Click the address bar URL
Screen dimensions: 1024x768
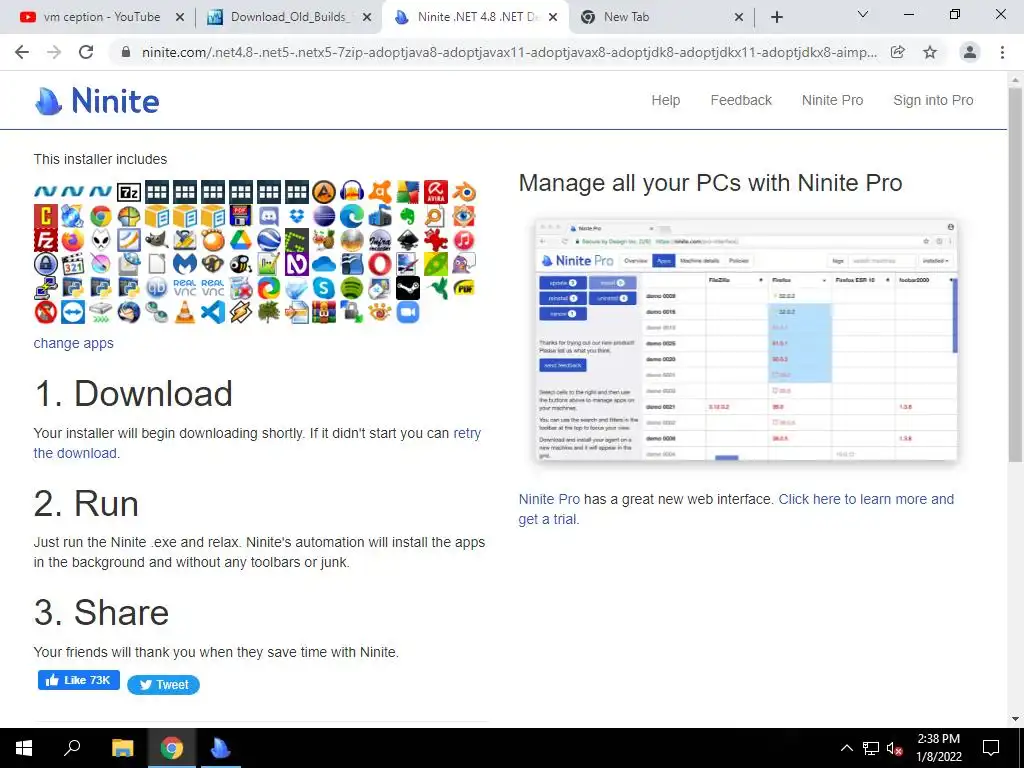(509, 52)
